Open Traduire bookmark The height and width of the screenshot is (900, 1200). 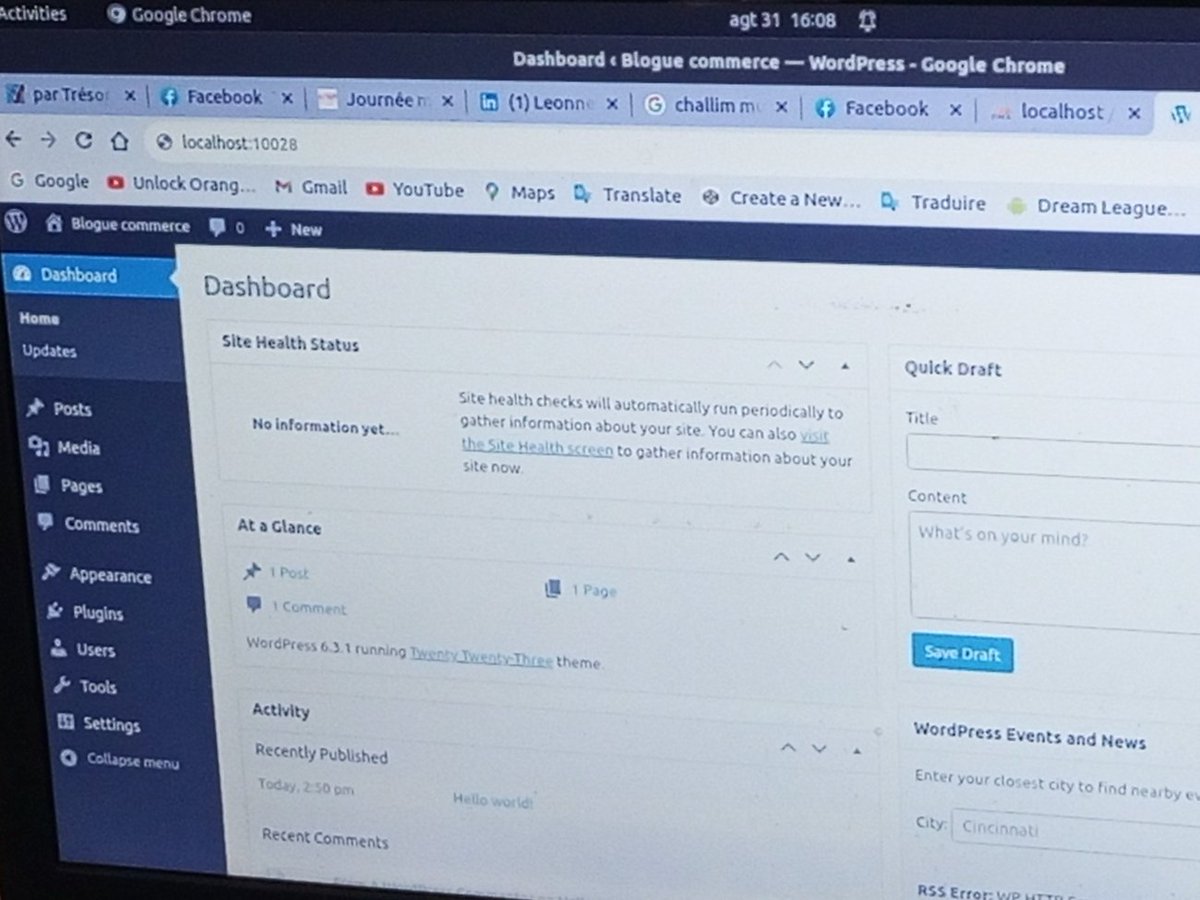[x=933, y=202]
